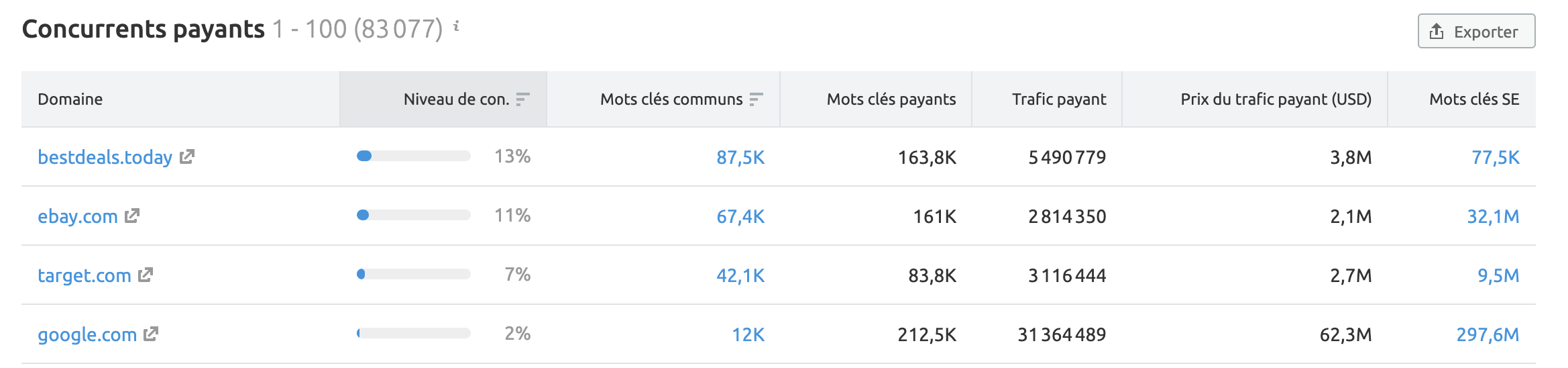Screen dimensions: 1568x368
Task: Open the bestdeals.today domain link
Action: click(105, 157)
